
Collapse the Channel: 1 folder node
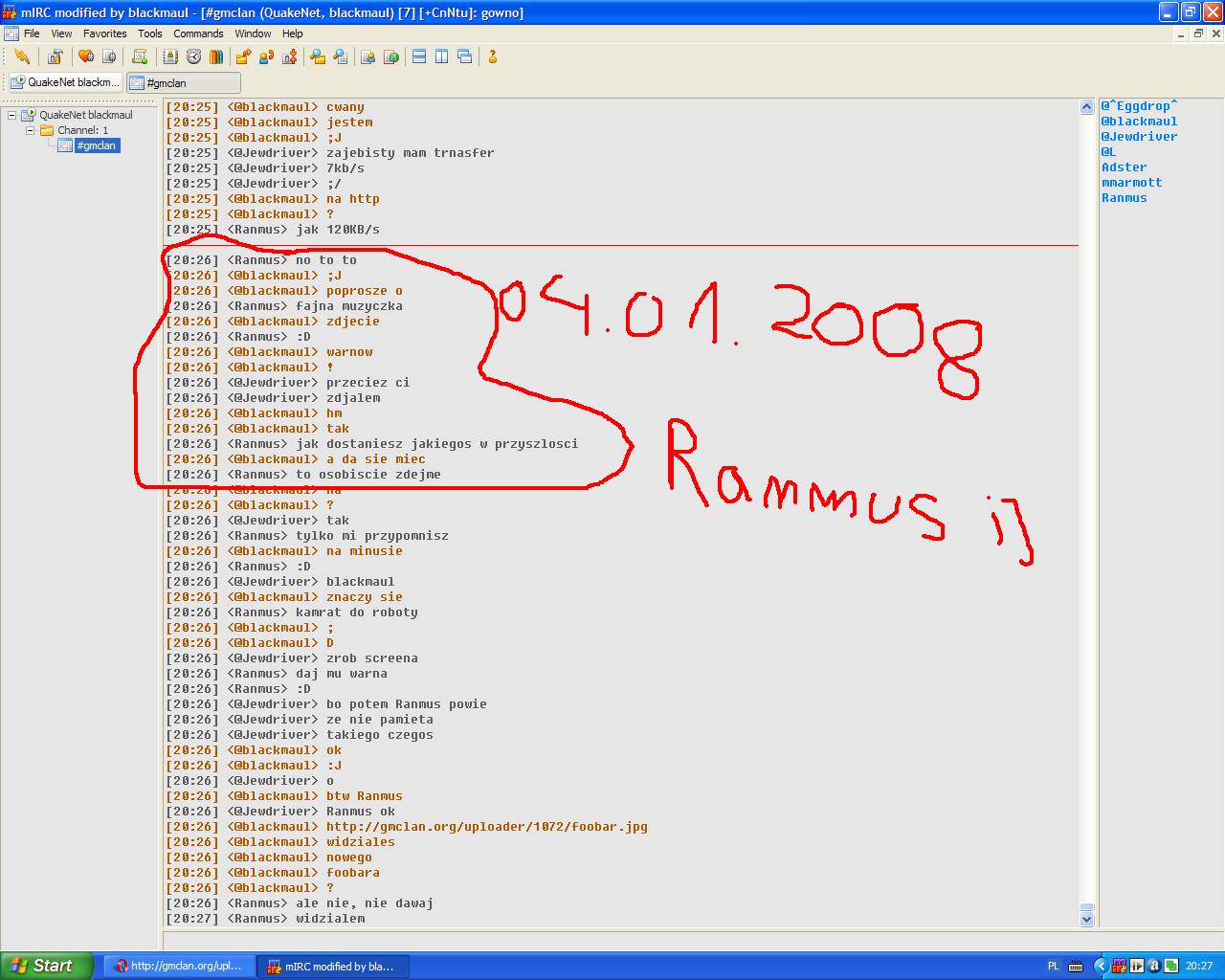click(x=30, y=130)
